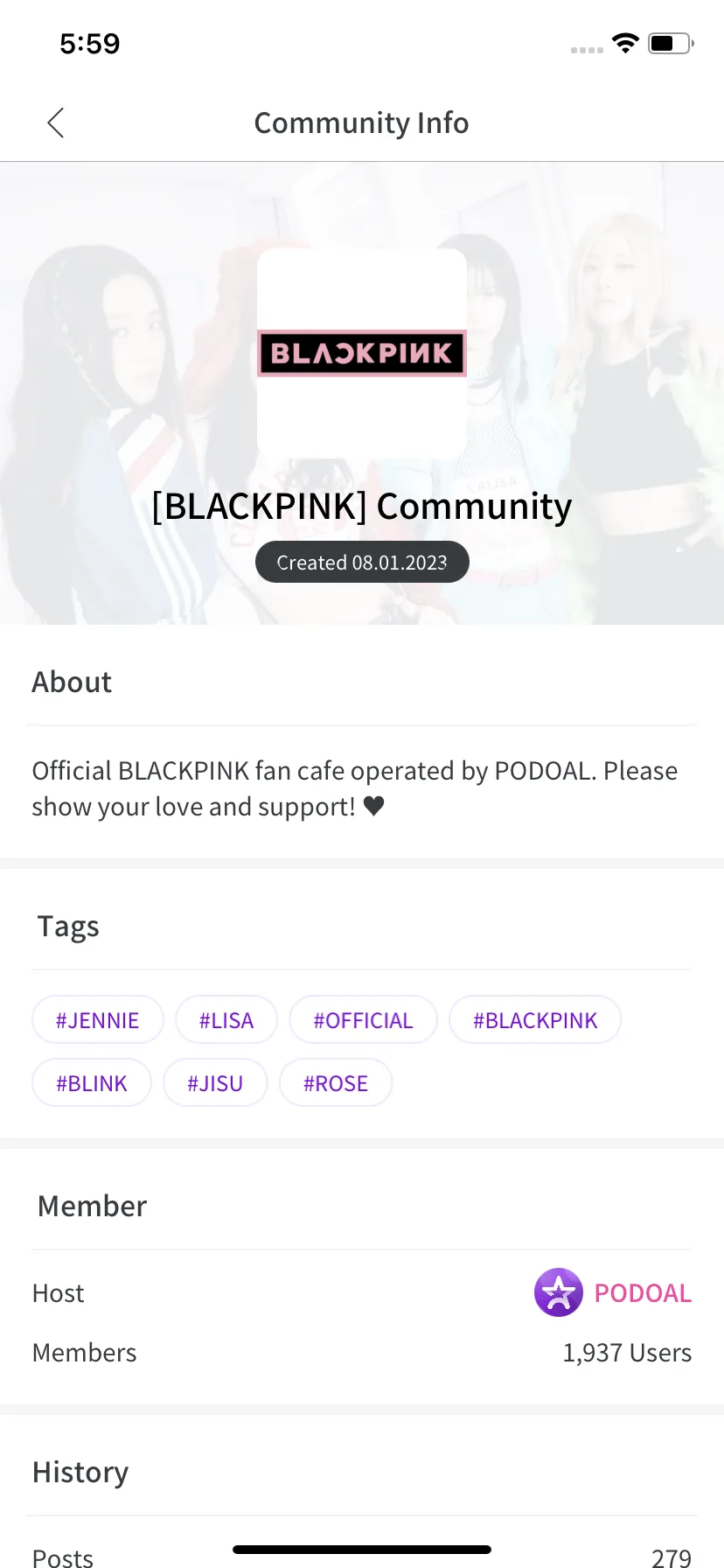Tap the back arrow icon
This screenshot has width=724, height=1568.
click(x=56, y=123)
